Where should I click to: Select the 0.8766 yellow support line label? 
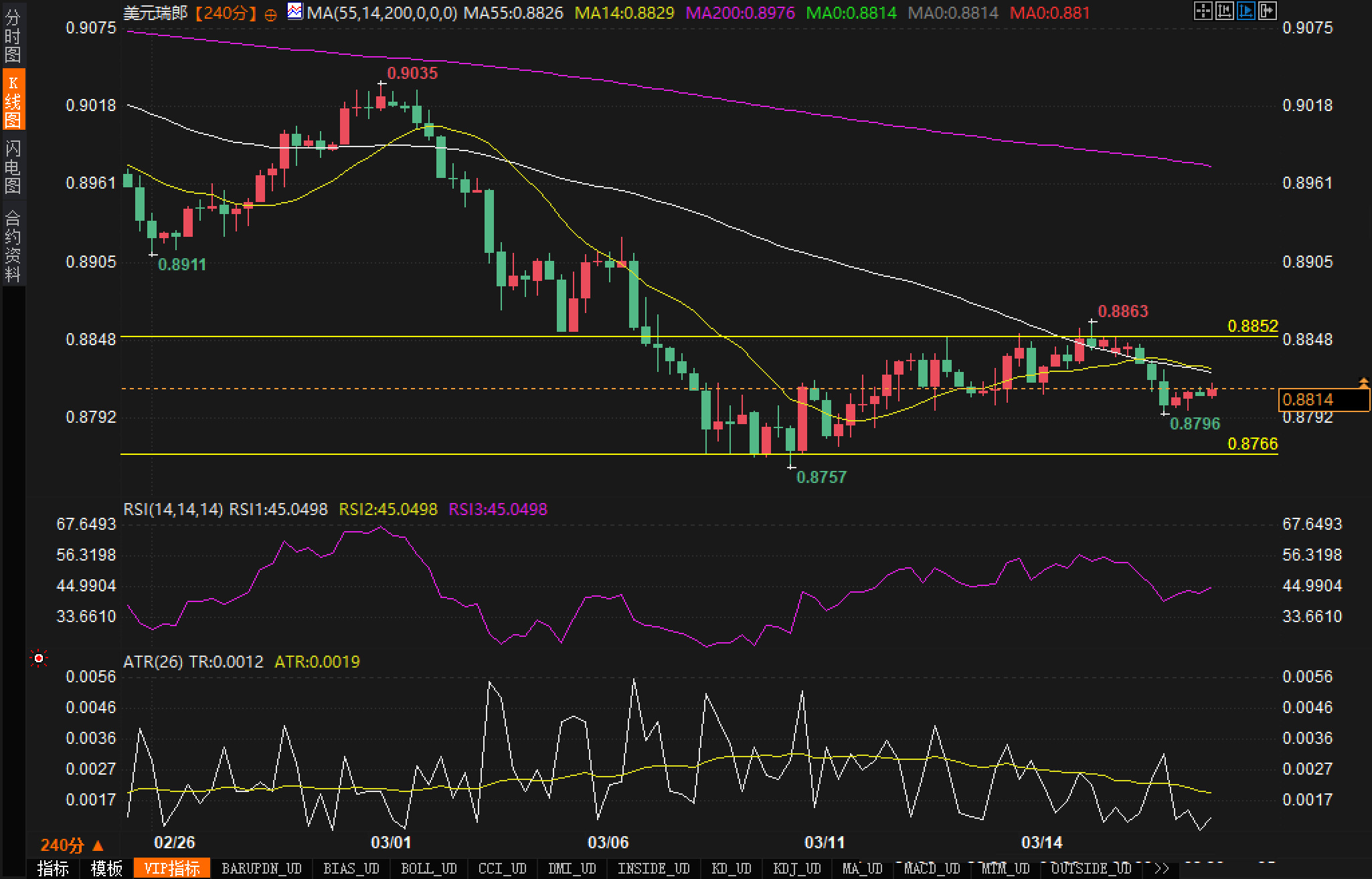1252,444
